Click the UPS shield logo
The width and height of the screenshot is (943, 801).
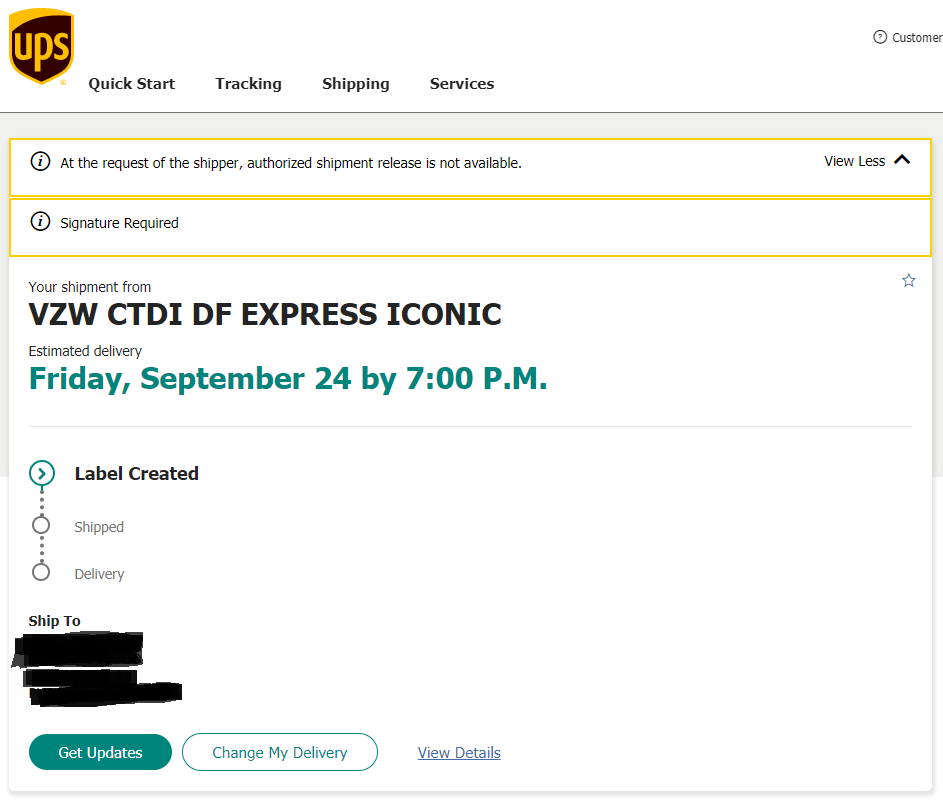click(41, 46)
